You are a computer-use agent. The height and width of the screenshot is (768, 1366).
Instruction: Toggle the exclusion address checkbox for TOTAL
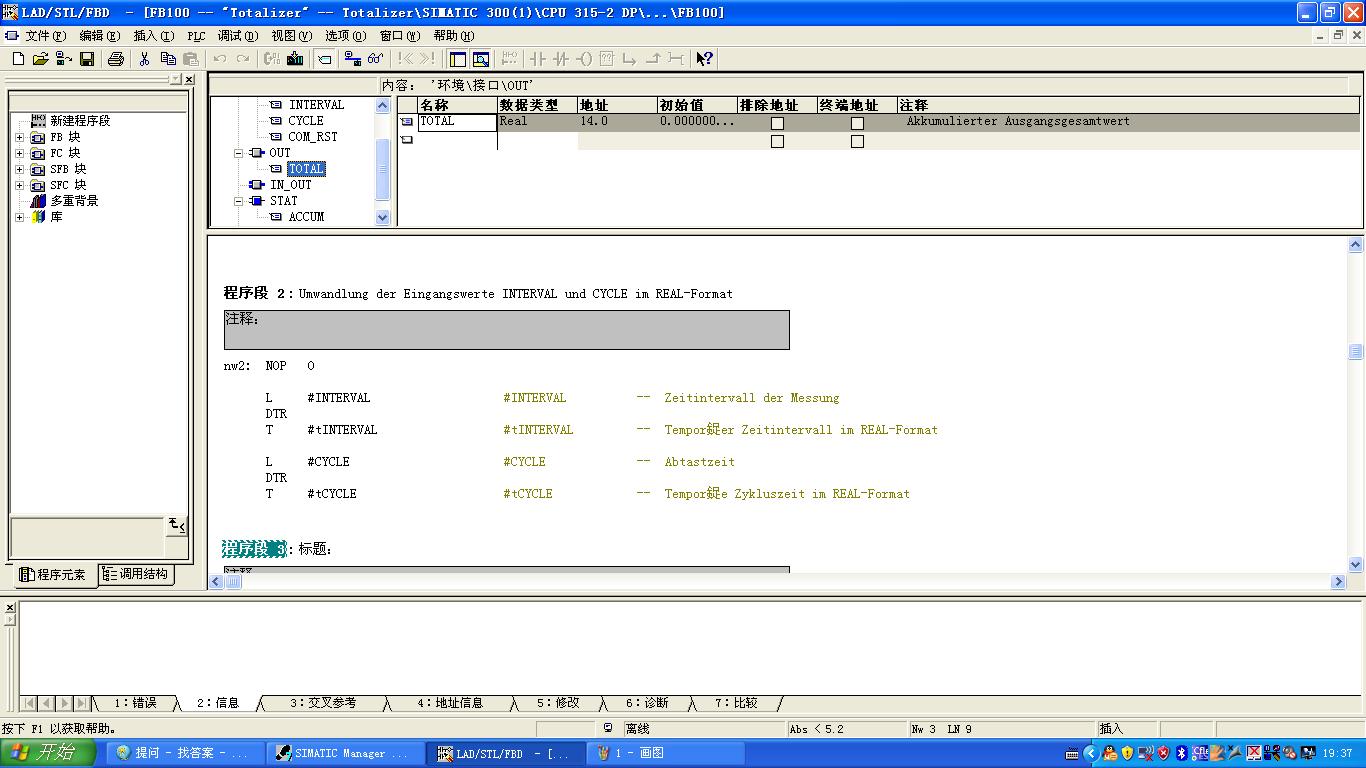point(777,123)
